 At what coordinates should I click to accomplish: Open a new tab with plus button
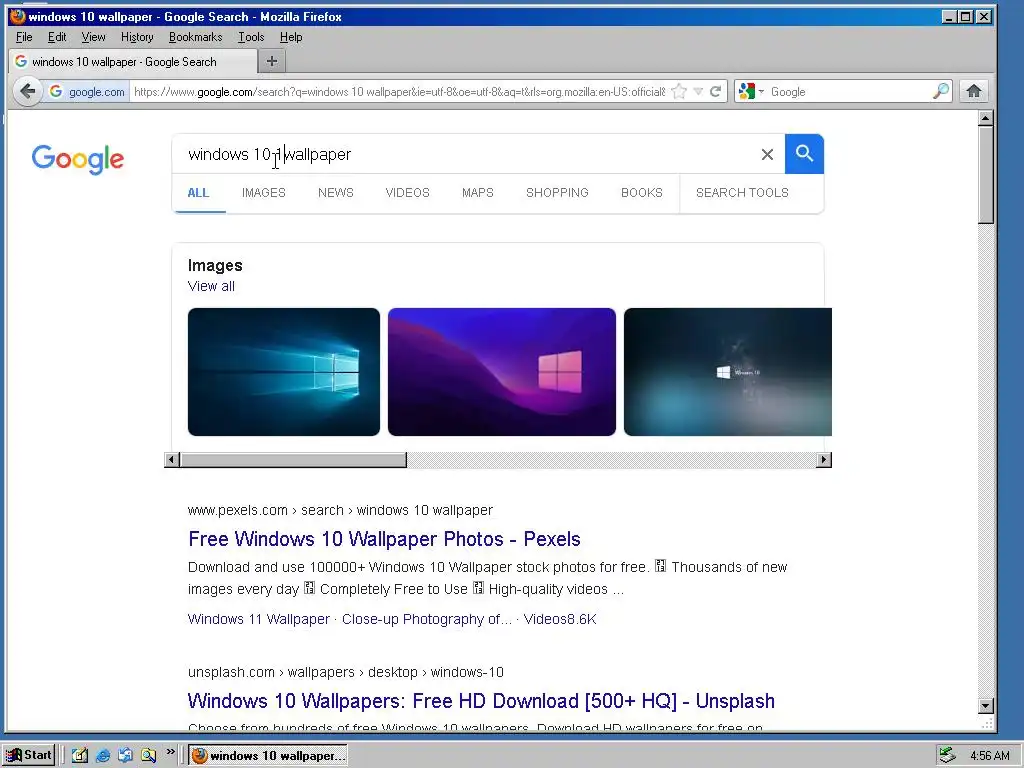click(272, 61)
